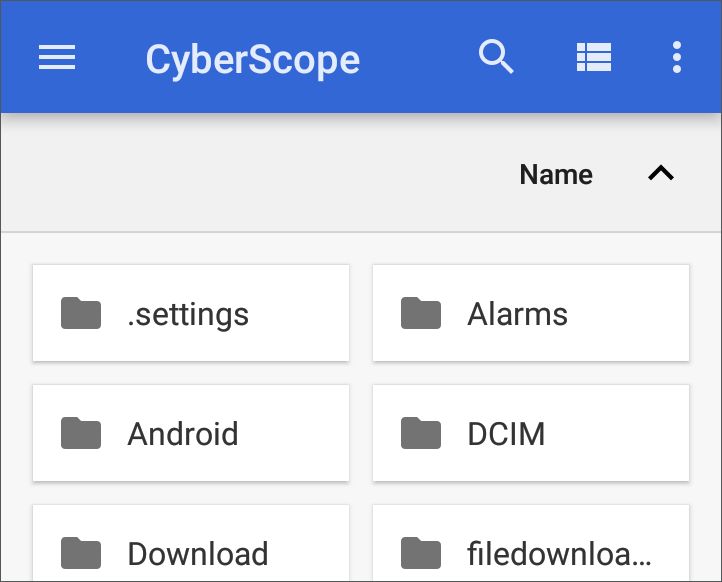
Task: Open the Name sort criteria selector
Action: coord(556,175)
